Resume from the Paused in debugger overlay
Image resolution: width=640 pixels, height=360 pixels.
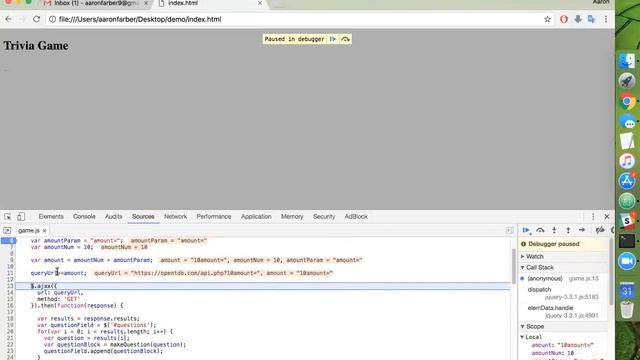tap(333, 39)
